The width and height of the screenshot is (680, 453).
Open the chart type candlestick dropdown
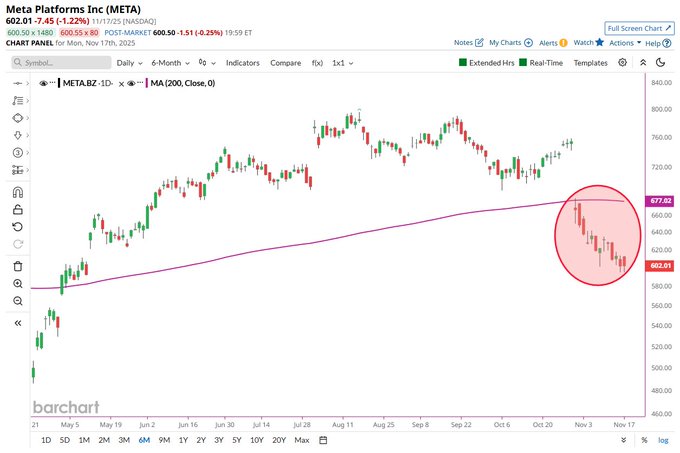(207, 62)
